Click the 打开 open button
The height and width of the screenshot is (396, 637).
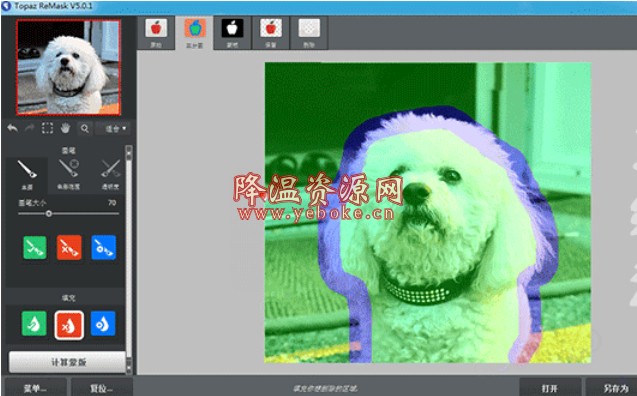(x=550, y=388)
